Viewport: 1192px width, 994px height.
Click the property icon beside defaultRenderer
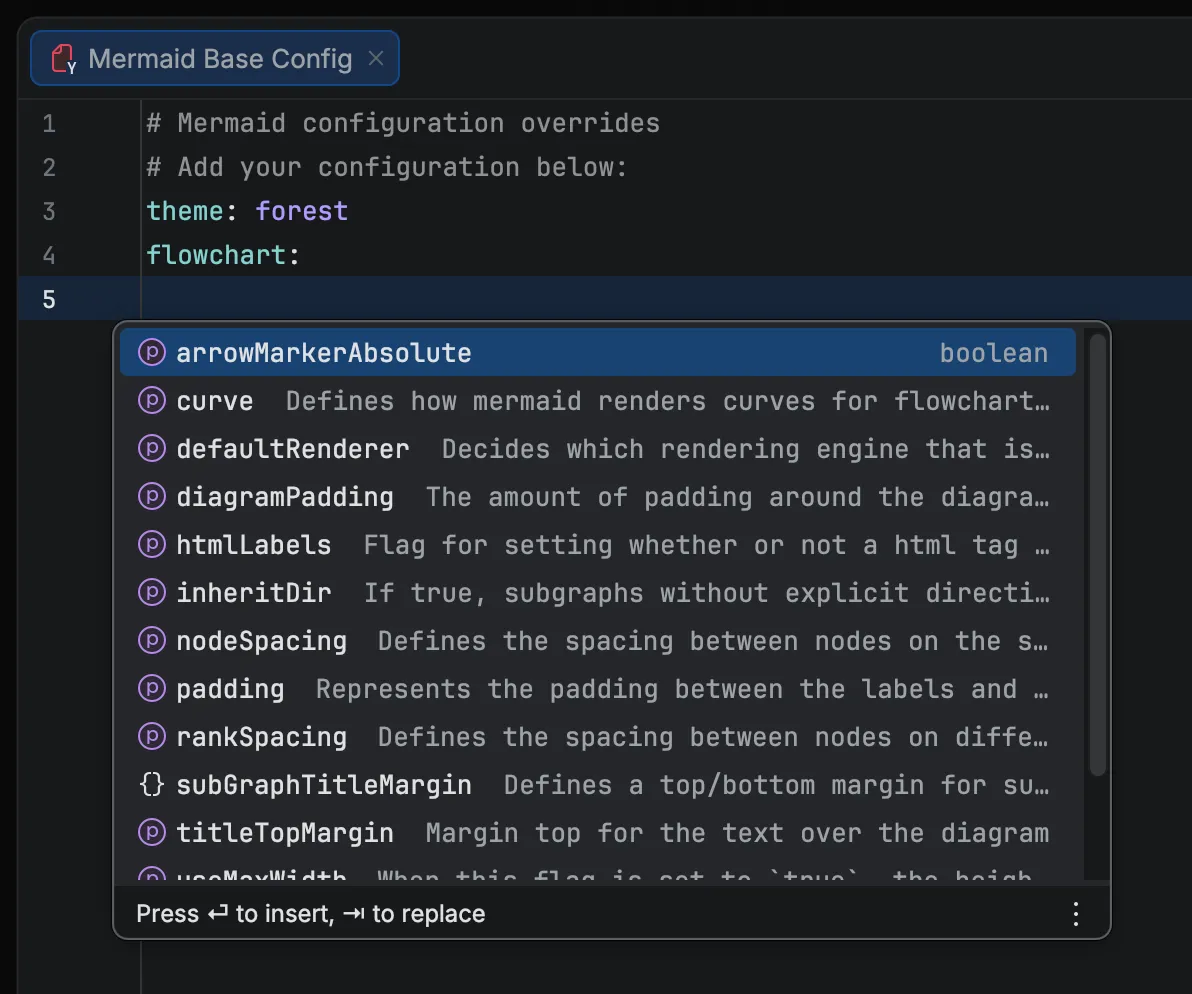[150, 448]
